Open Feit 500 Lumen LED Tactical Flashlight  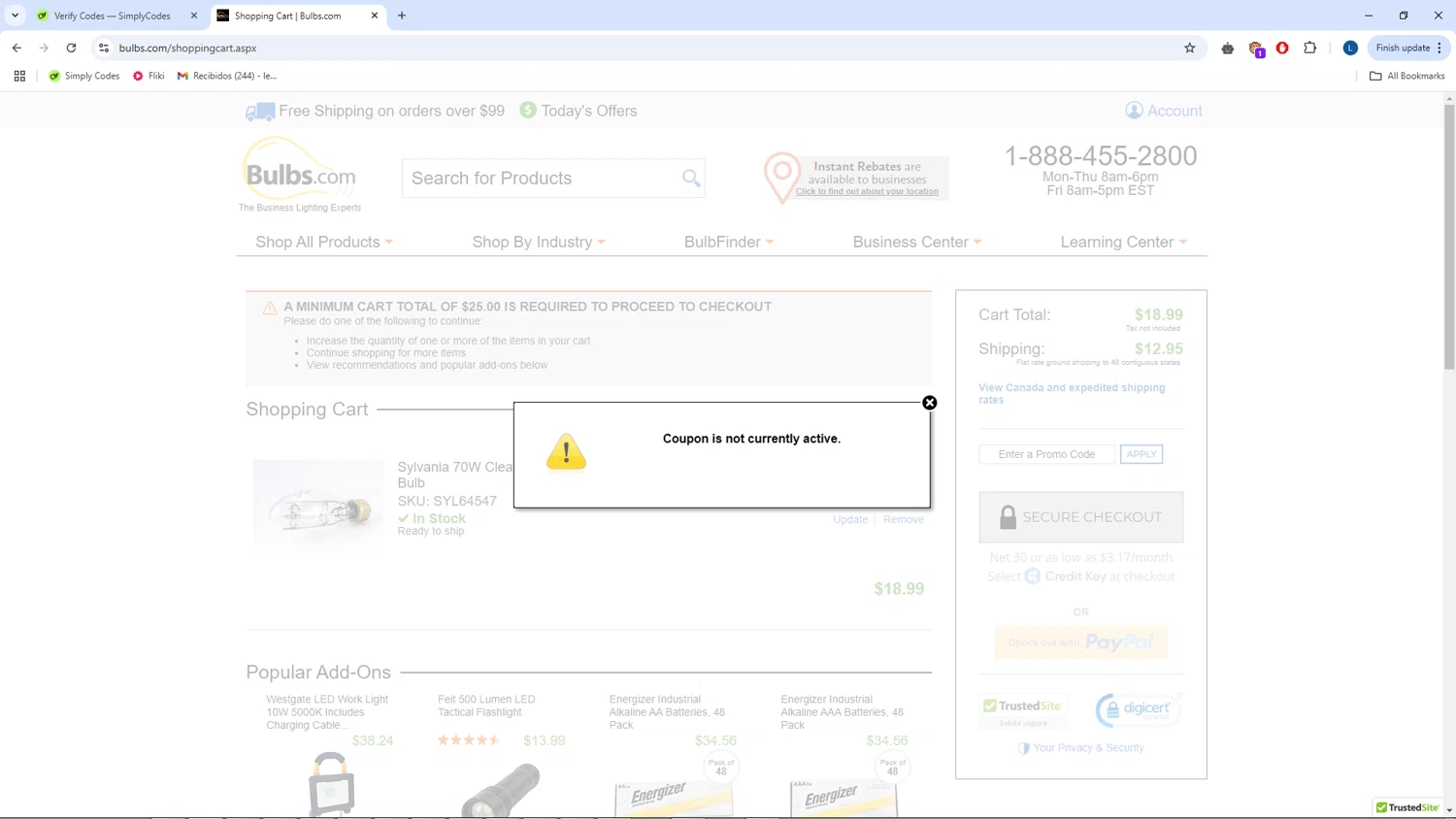486,705
